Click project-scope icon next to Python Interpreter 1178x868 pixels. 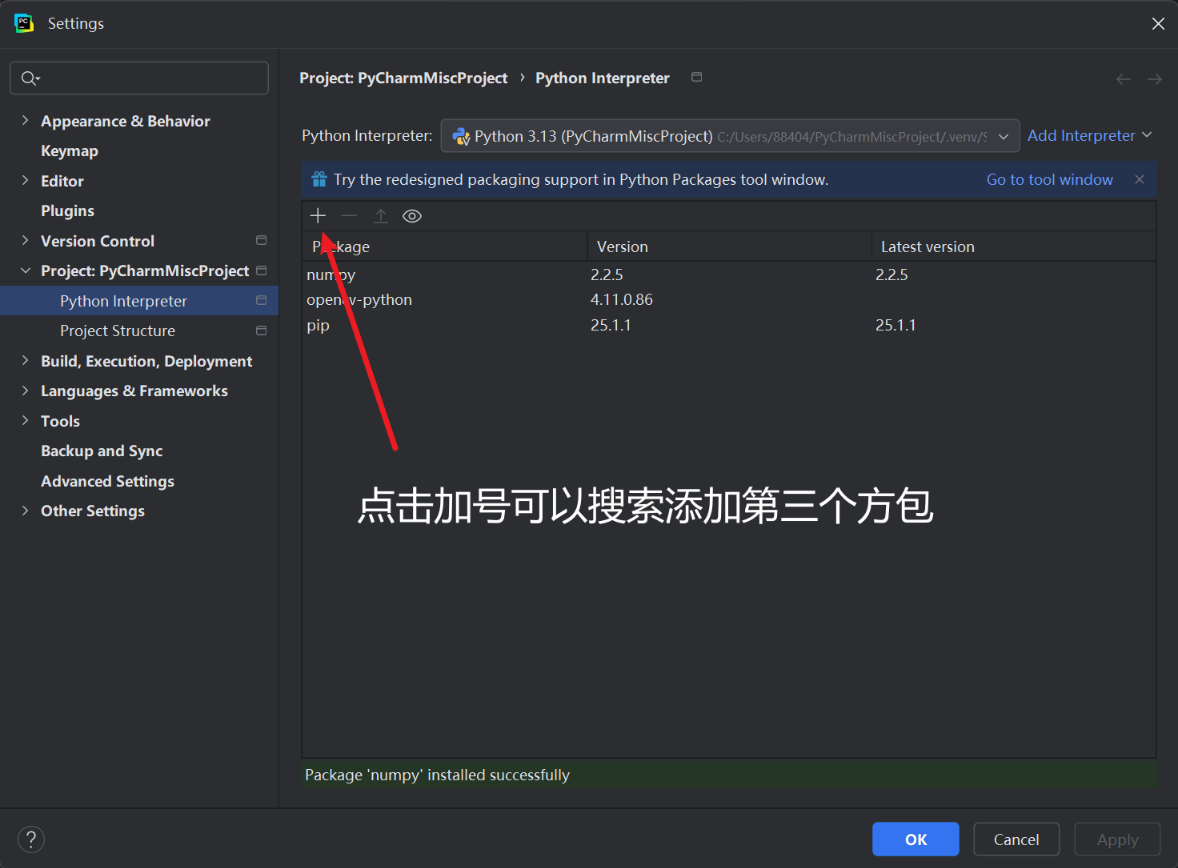[x=261, y=301]
